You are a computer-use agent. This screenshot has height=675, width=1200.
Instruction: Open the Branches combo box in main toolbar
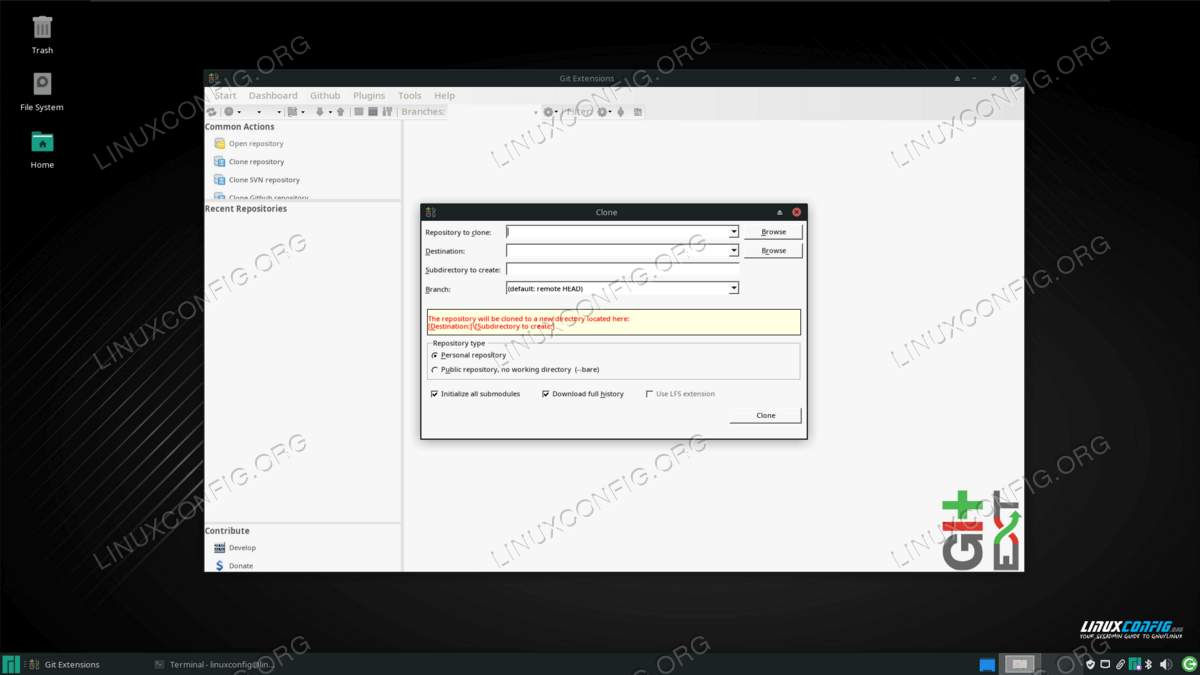492,112
